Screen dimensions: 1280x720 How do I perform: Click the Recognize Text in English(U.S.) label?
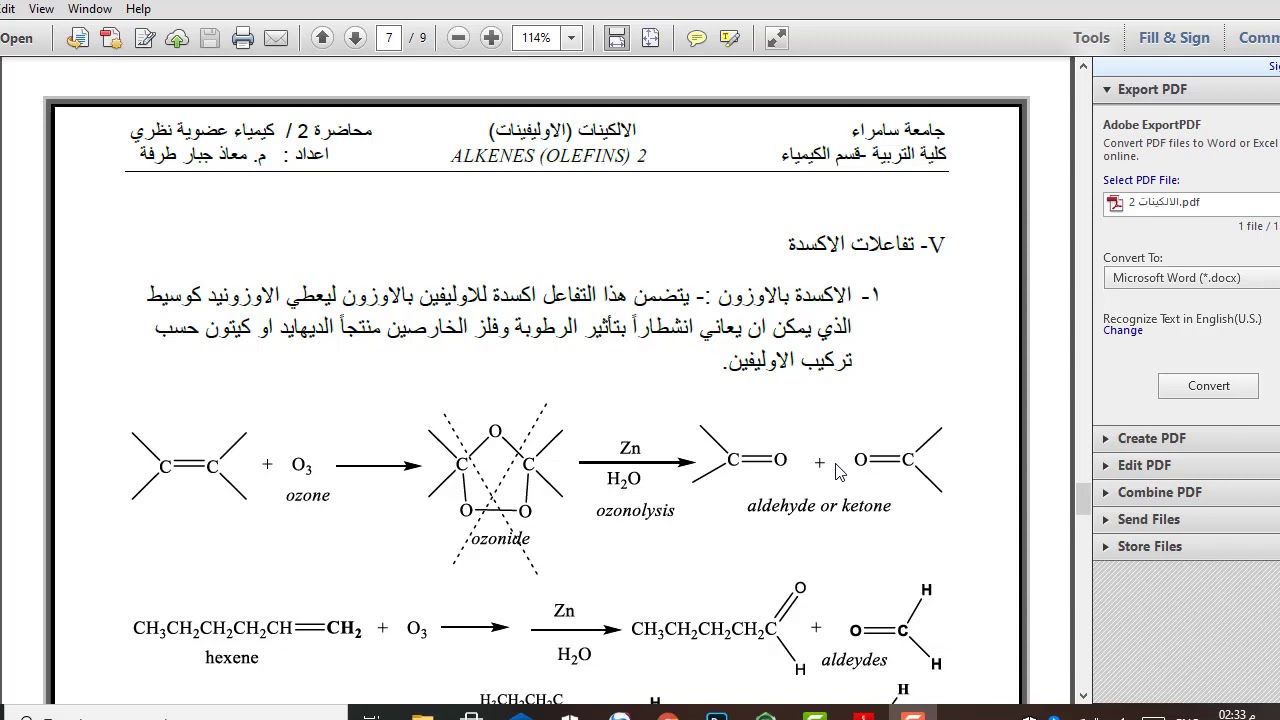[1182, 319]
